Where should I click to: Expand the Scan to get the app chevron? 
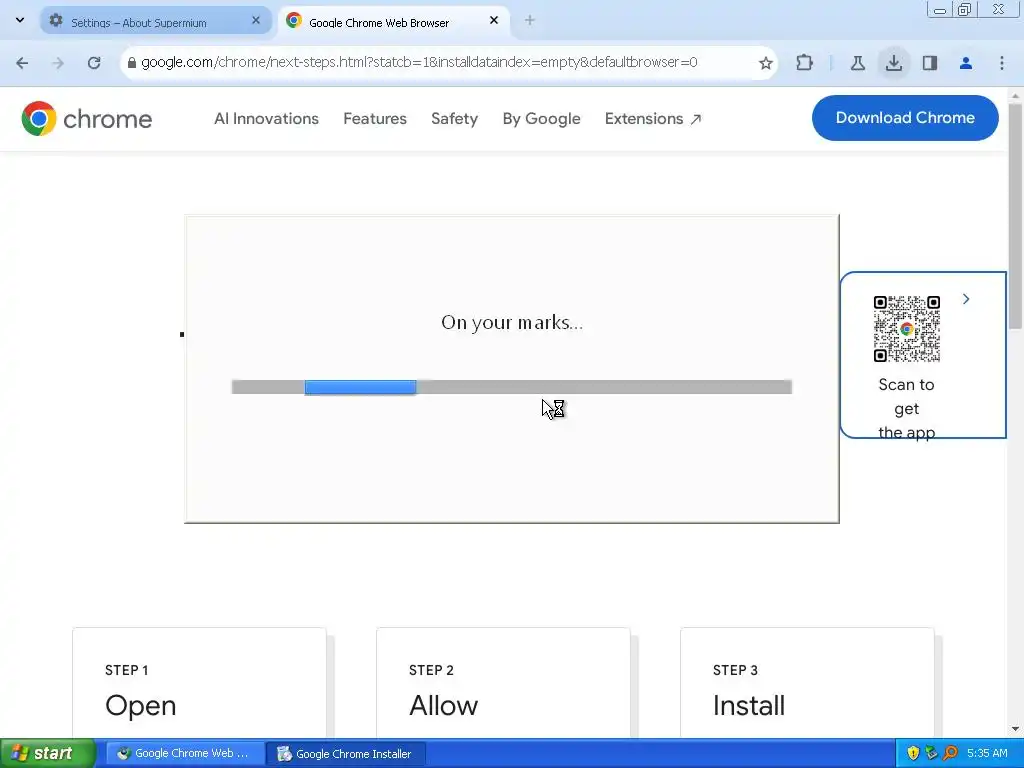pos(966,299)
